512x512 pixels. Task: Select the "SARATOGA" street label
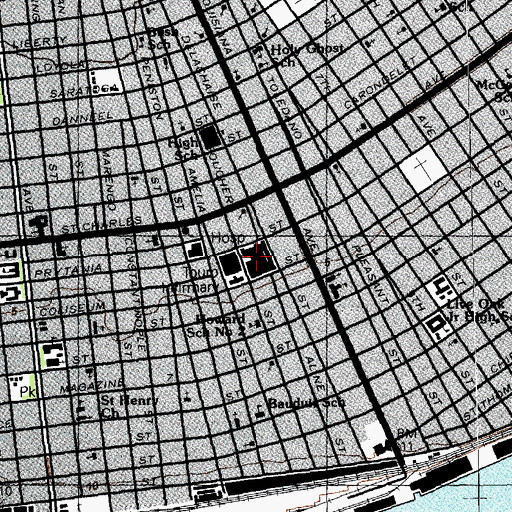tap(84, 91)
